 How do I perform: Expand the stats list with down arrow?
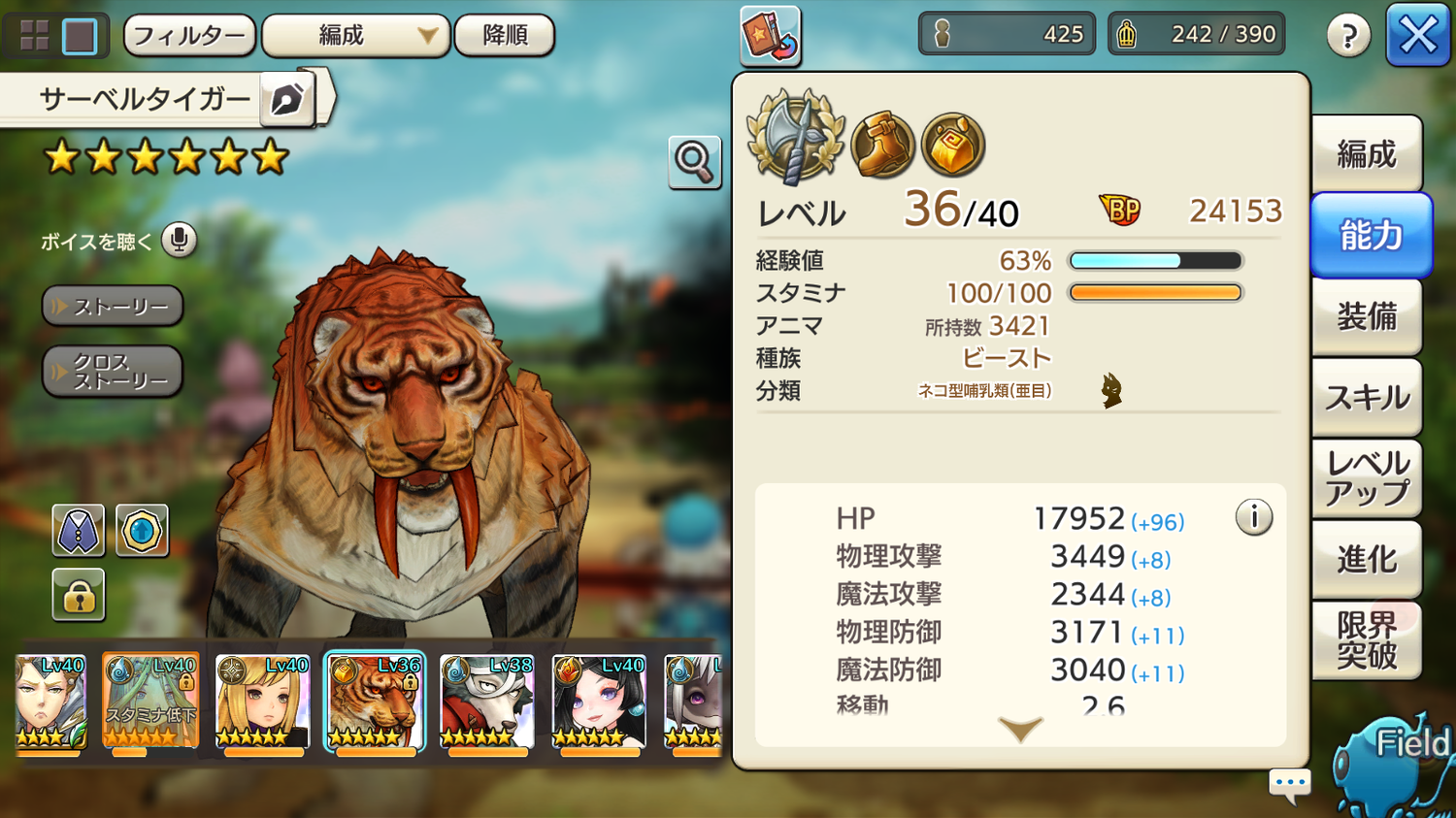(1020, 728)
